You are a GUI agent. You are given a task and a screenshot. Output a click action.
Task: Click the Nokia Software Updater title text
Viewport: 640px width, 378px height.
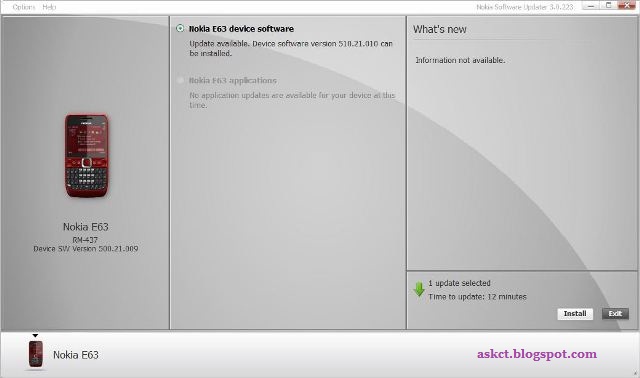point(524,7)
